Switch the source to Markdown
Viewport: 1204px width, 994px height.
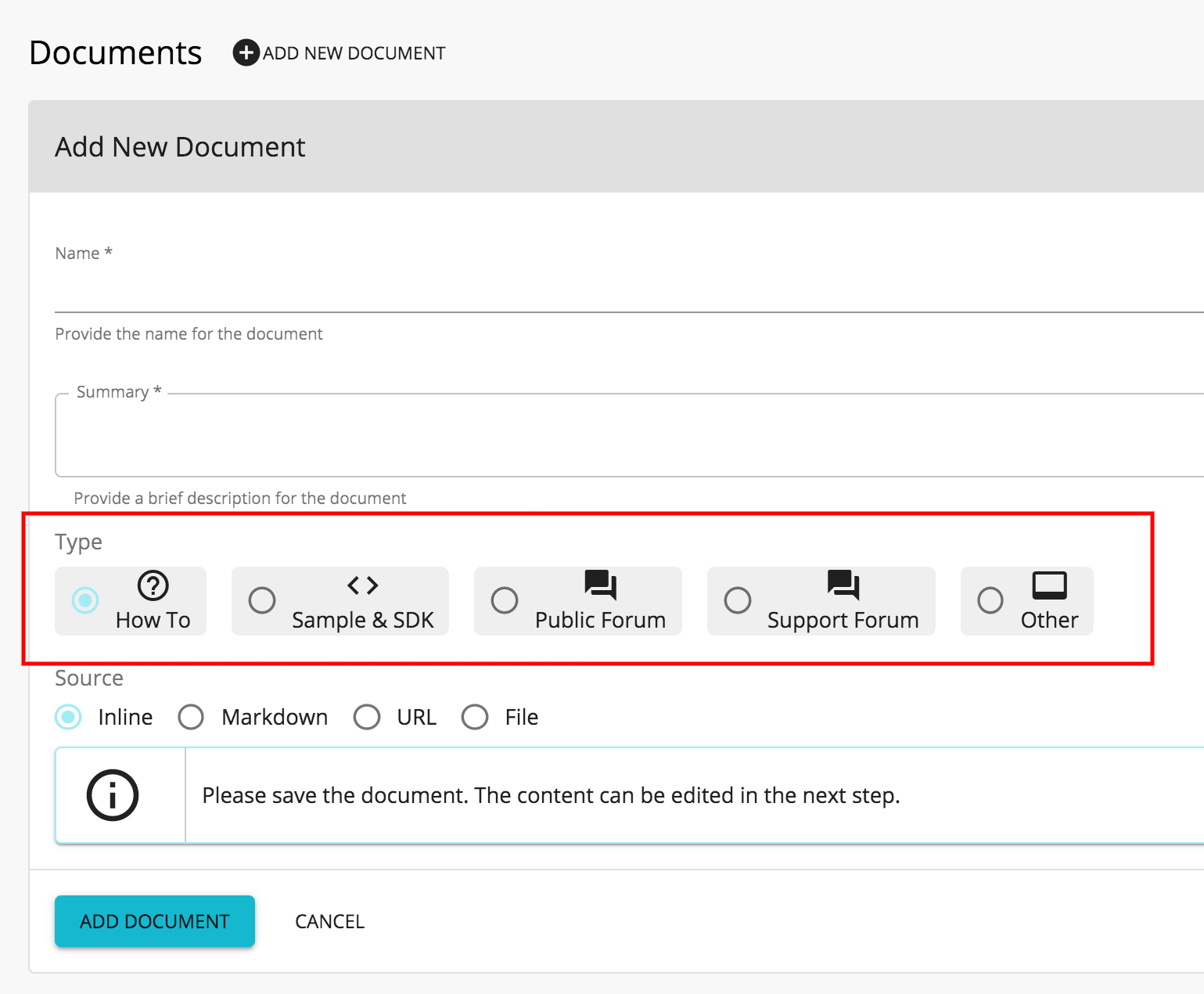tap(191, 717)
